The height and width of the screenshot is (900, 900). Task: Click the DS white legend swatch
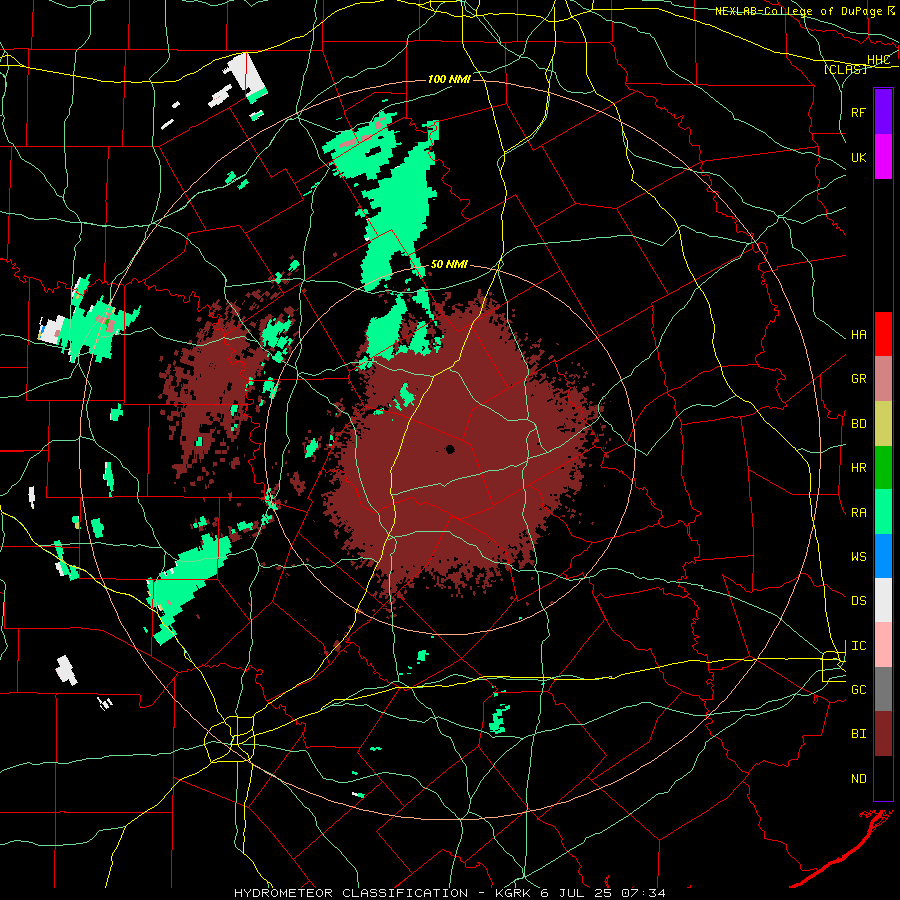click(883, 600)
